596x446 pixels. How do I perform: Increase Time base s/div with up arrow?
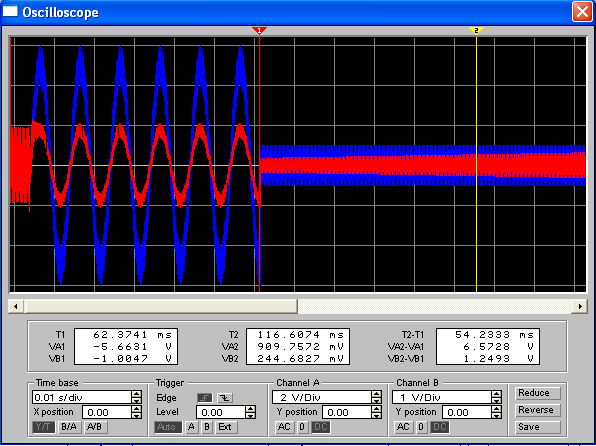pos(136,394)
